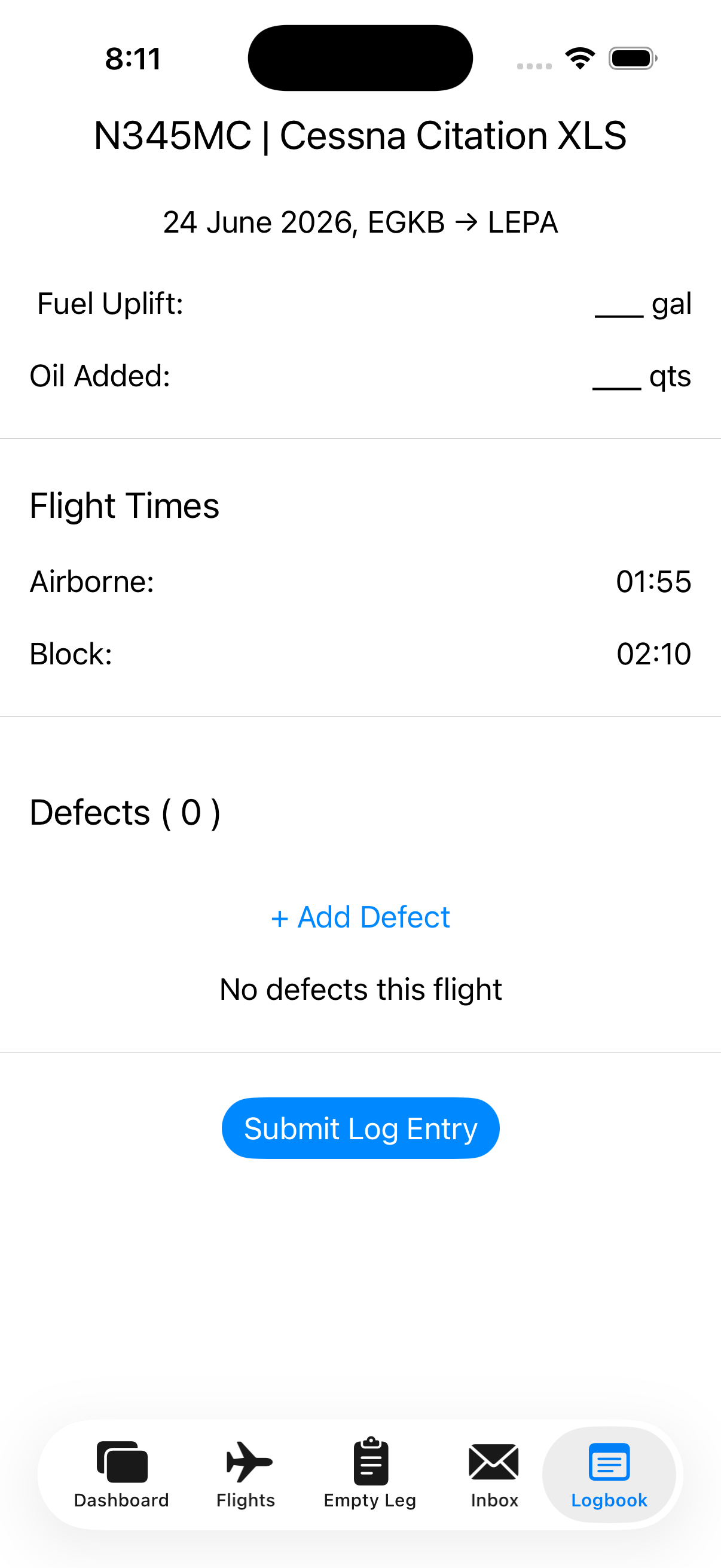The image size is (721, 1568).
Task: Select the Logbook tab icon
Action: point(609,1462)
